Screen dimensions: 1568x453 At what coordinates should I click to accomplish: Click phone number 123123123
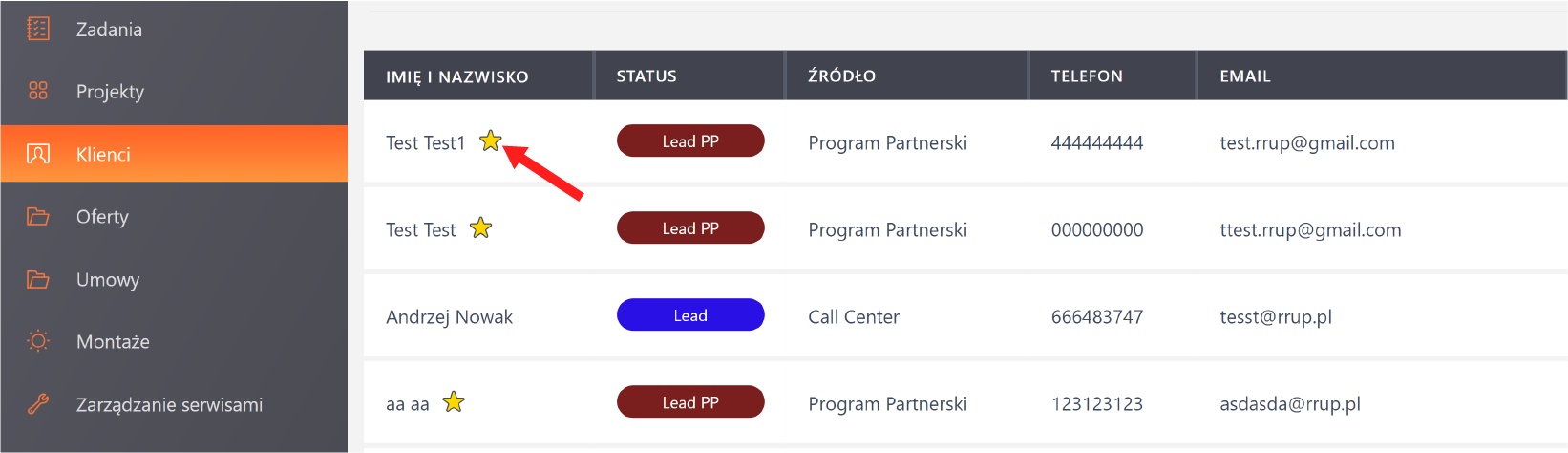(1096, 404)
